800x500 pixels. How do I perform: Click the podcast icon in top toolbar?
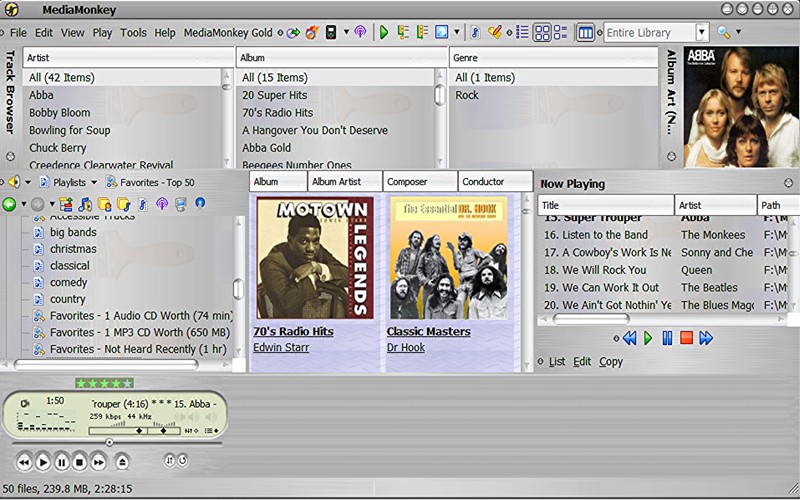(x=361, y=32)
